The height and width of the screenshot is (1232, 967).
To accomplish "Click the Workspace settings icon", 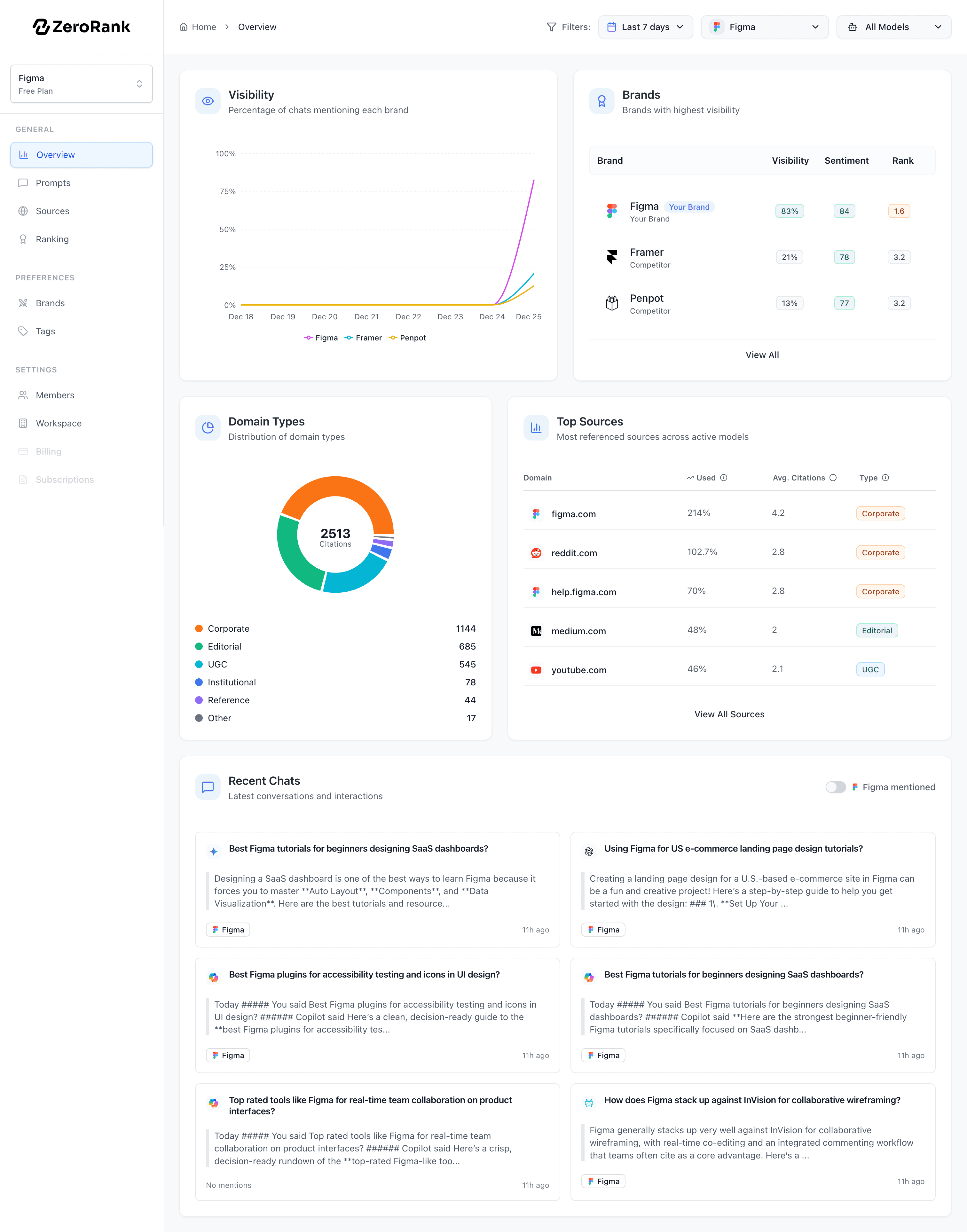I will (x=23, y=423).
